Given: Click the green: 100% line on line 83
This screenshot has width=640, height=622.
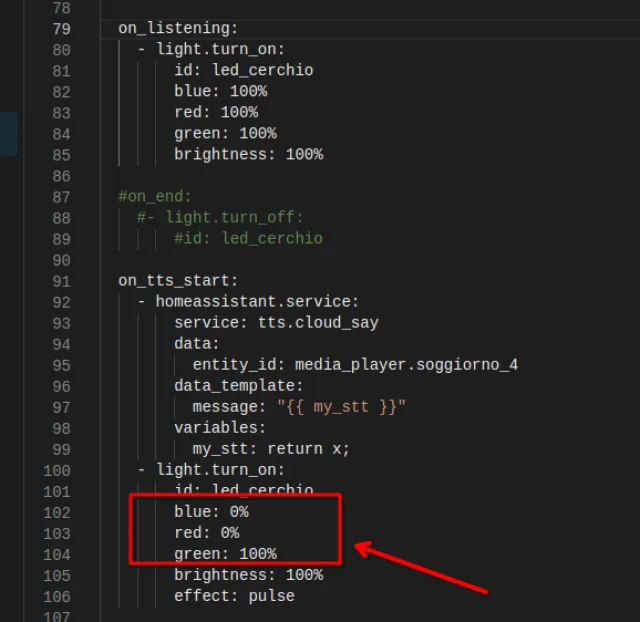Looking at the screenshot, I should [225, 133].
